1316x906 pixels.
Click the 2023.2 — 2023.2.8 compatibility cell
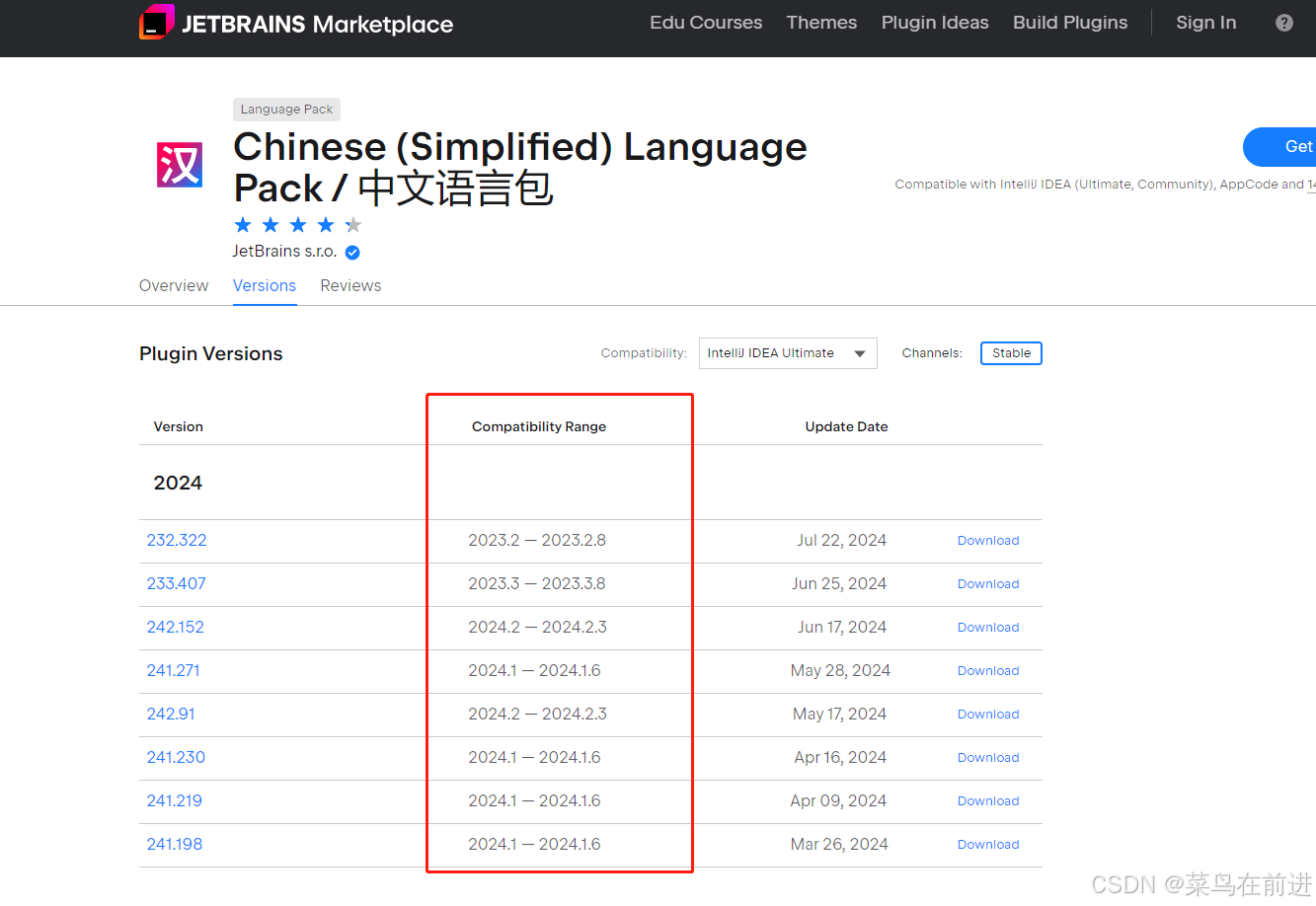click(537, 541)
